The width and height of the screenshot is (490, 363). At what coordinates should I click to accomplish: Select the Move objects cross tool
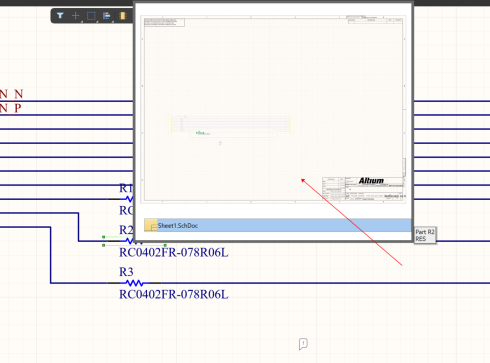[x=76, y=15]
